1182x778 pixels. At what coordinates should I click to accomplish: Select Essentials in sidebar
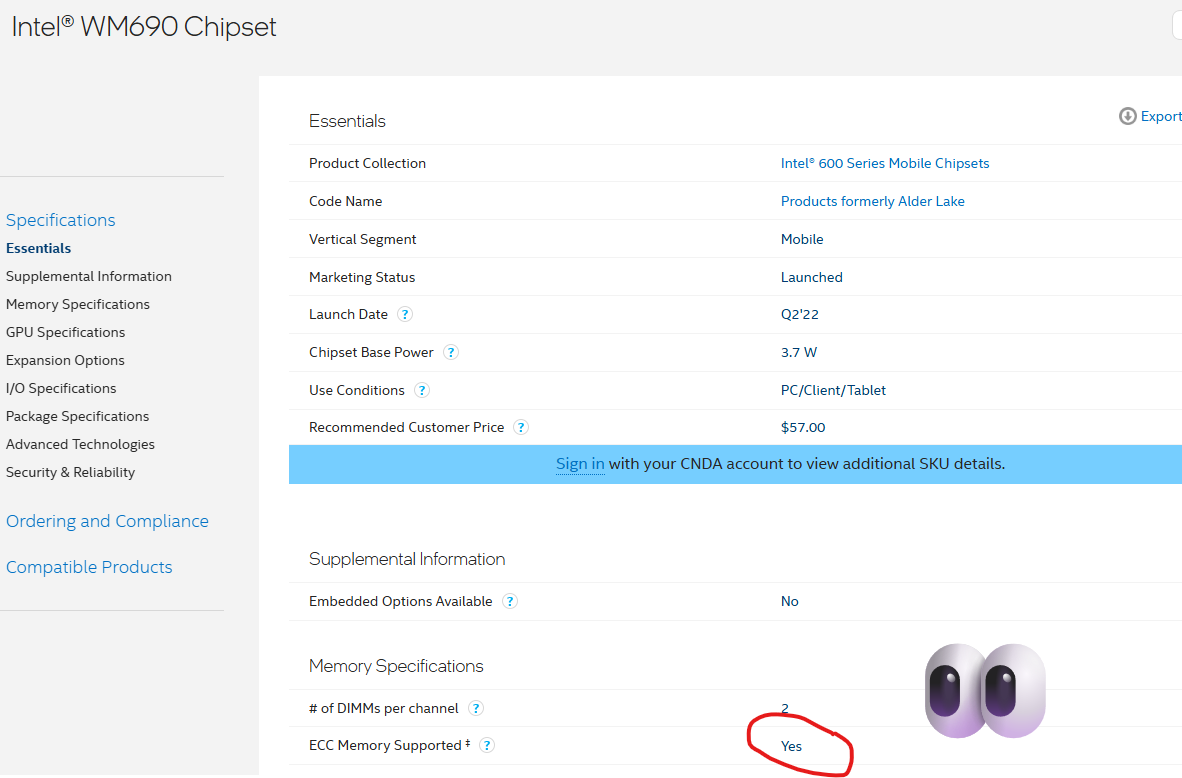[38, 248]
